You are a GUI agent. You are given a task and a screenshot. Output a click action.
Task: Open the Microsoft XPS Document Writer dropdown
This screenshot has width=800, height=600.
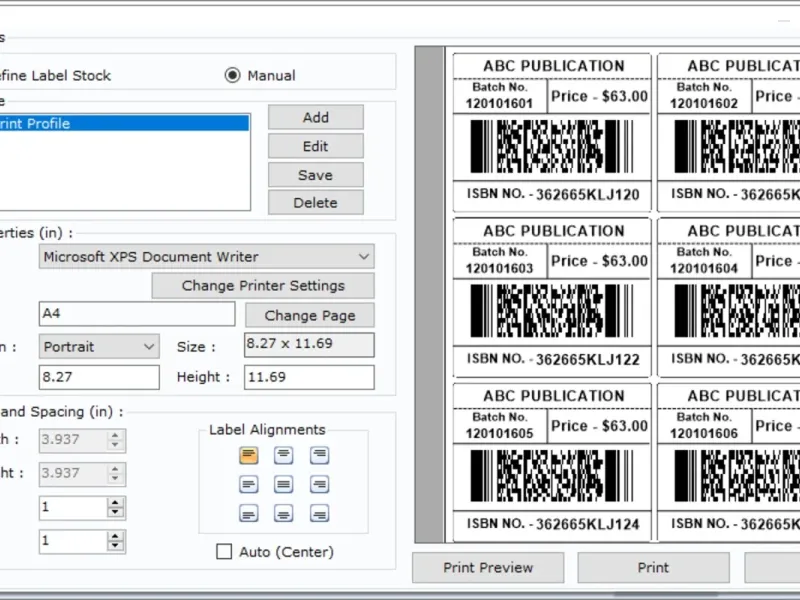(207, 256)
